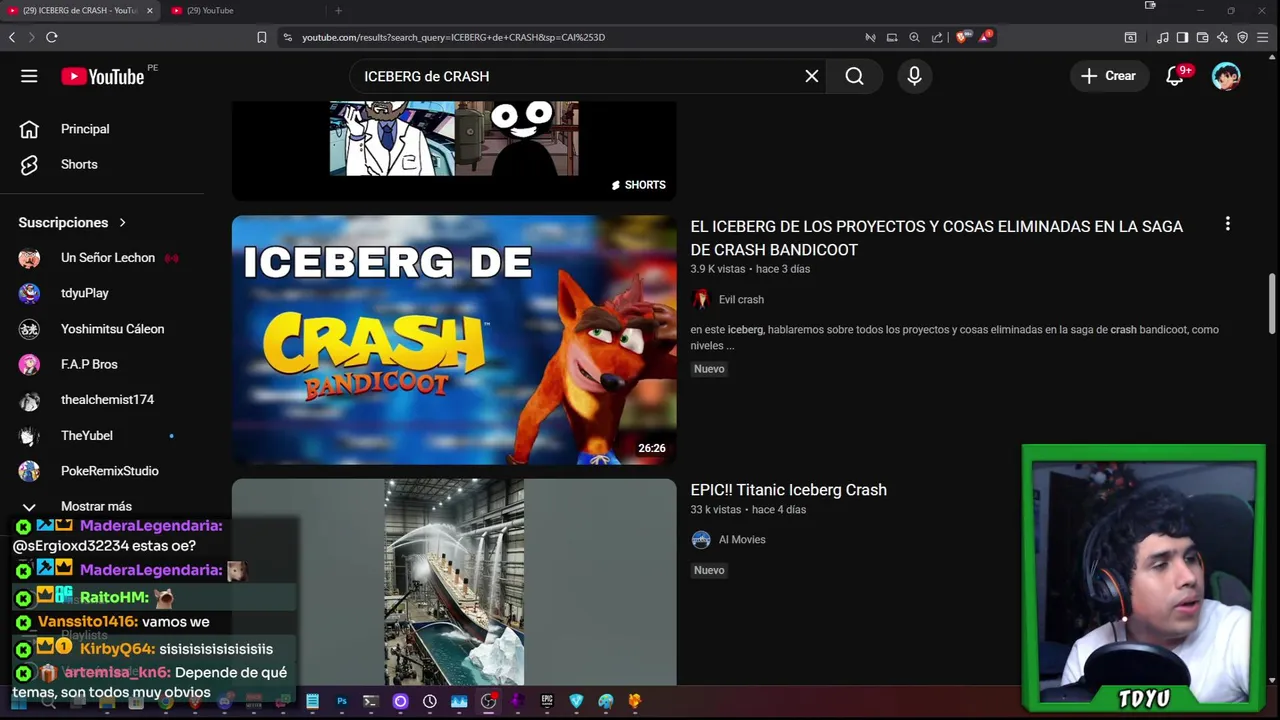Image resolution: width=1280 pixels, height=720 pixels.
Task: Click the share page icon
Action: tap(937, 37)
